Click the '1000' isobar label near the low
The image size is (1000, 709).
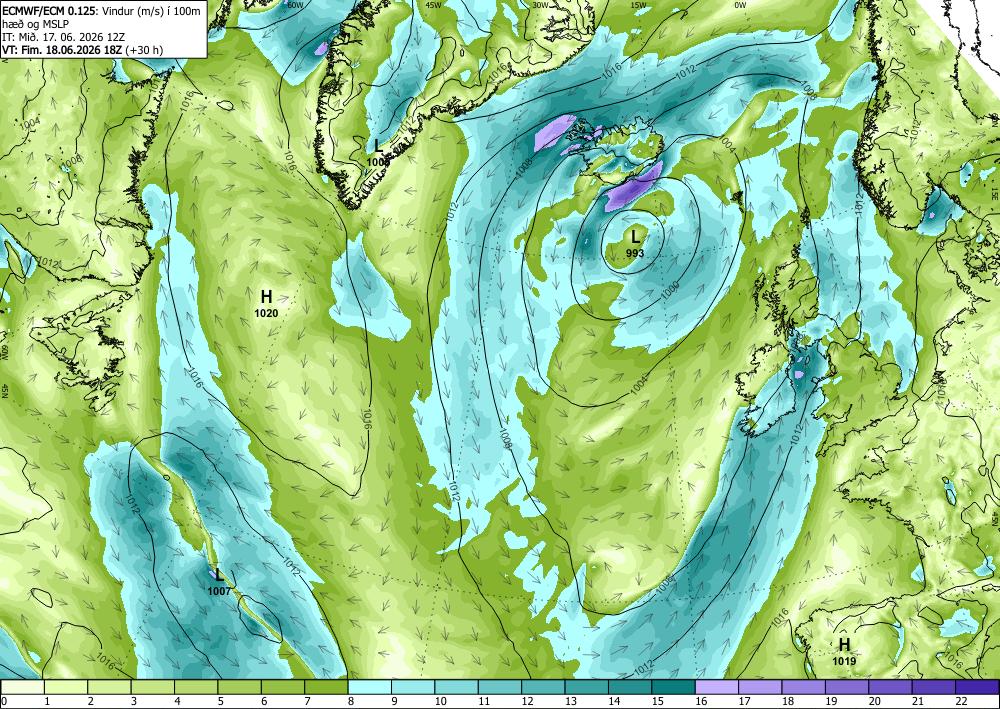(670, 291)
